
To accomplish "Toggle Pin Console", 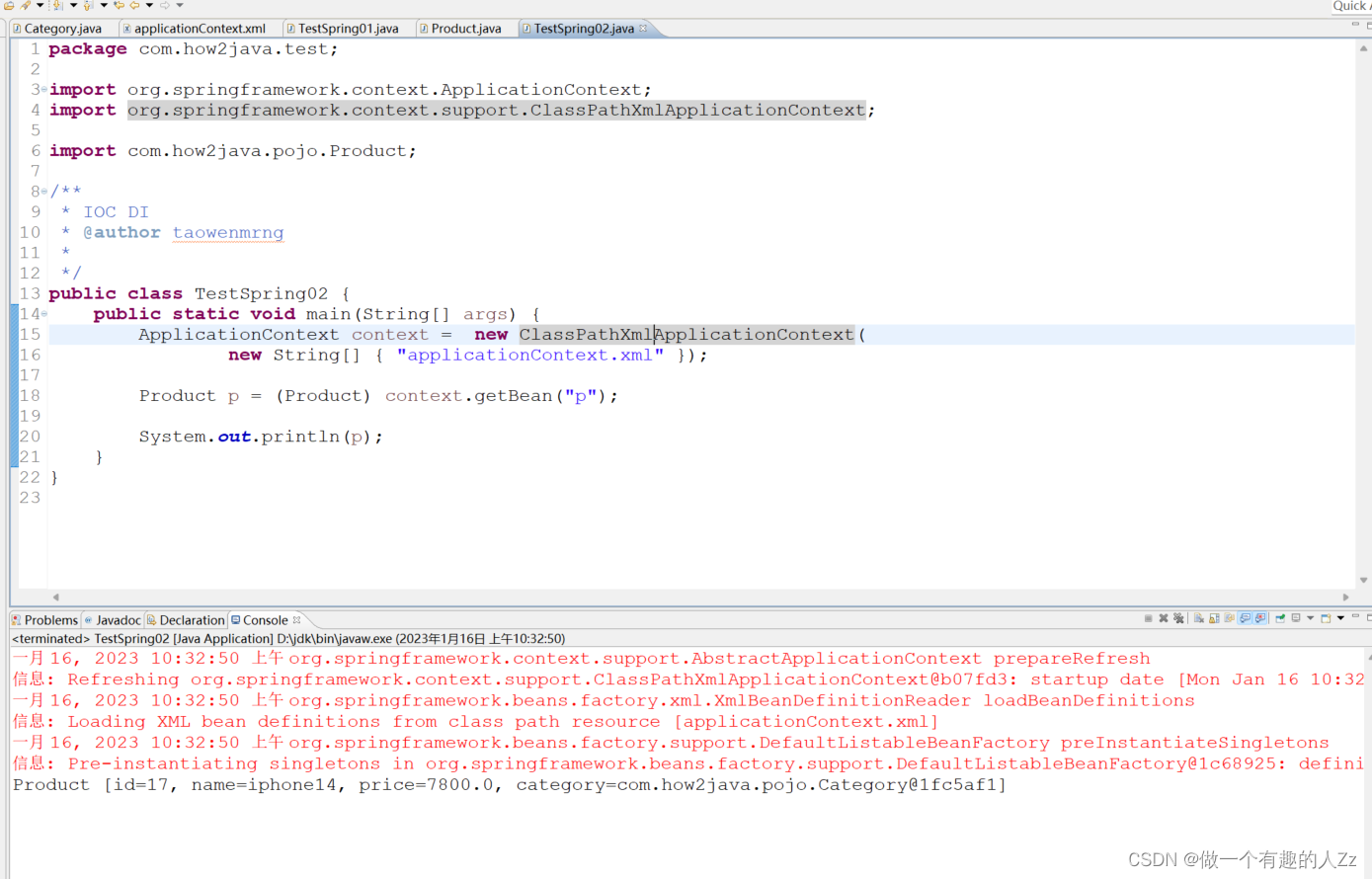I will point(1280,618).
